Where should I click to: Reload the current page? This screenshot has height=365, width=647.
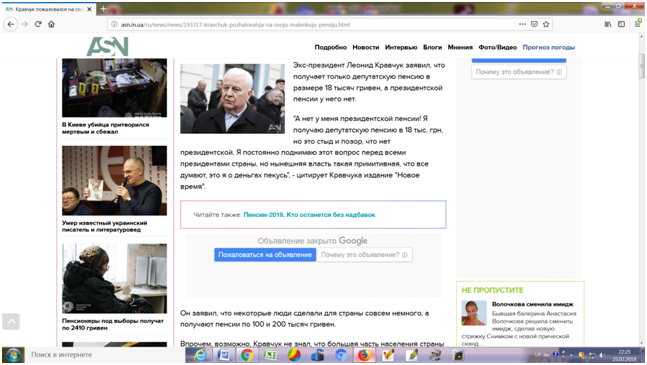point(38,24)
